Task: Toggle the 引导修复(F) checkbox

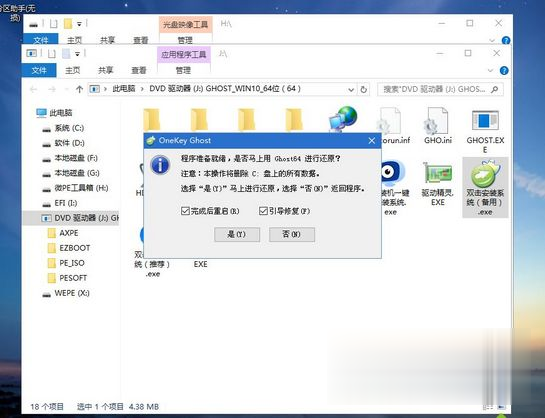Action: [x=284, y=211]
